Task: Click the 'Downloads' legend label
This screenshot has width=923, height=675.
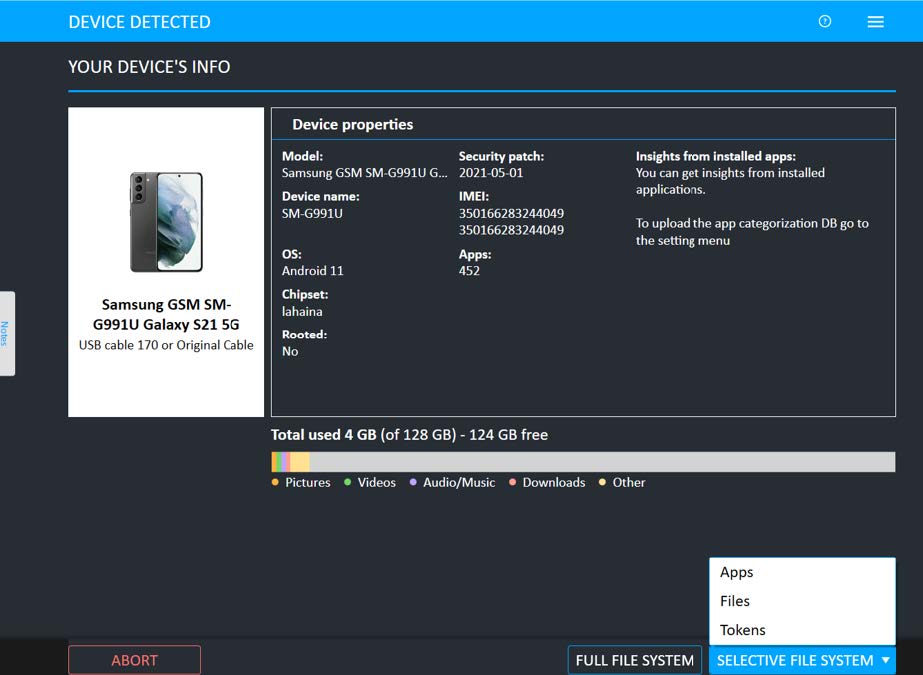Action: point(554,482)
